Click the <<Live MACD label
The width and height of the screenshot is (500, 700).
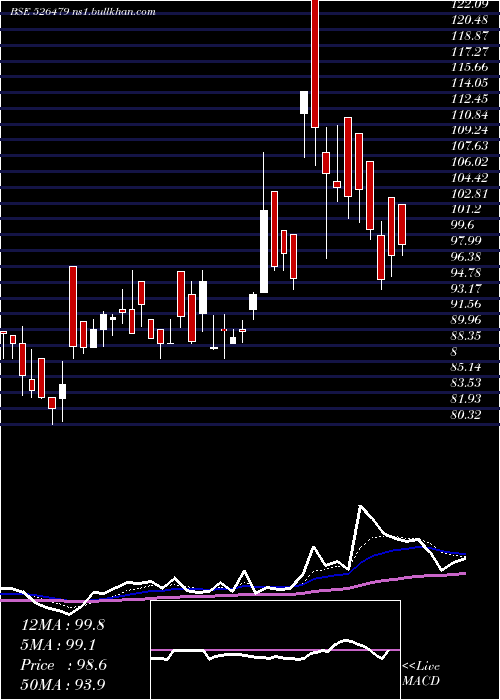click(421, 674)
